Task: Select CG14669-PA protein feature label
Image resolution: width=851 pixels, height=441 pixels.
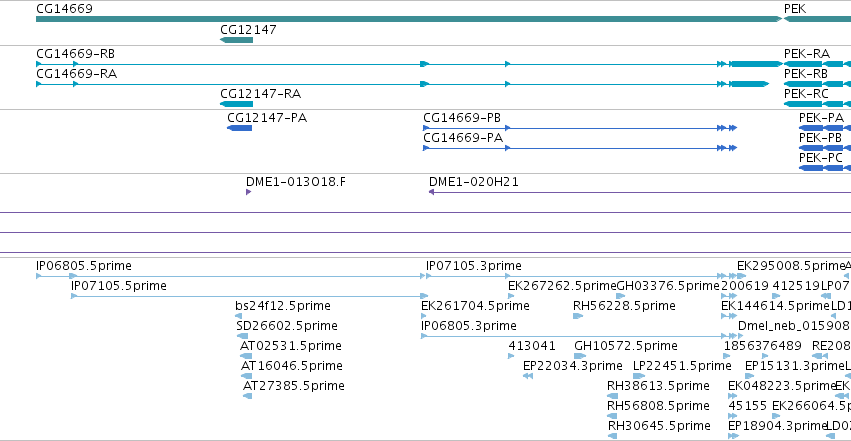Action: tap(463, 138)
